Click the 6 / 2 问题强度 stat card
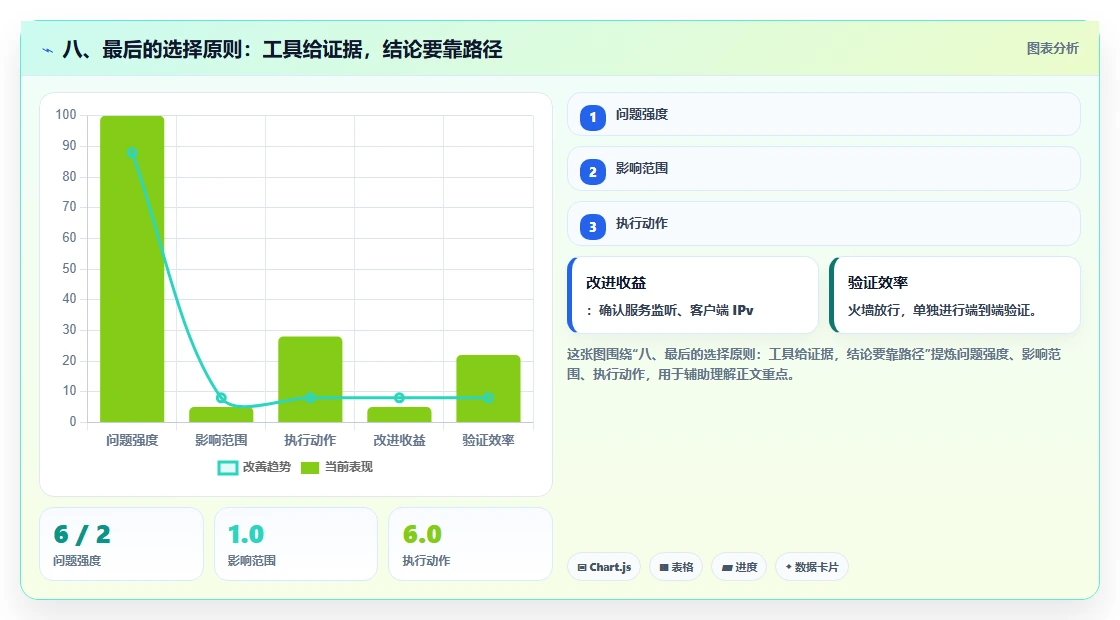The height and width of the screenshot is (620, 1120). pyautogui.click(x=121, y=544)
